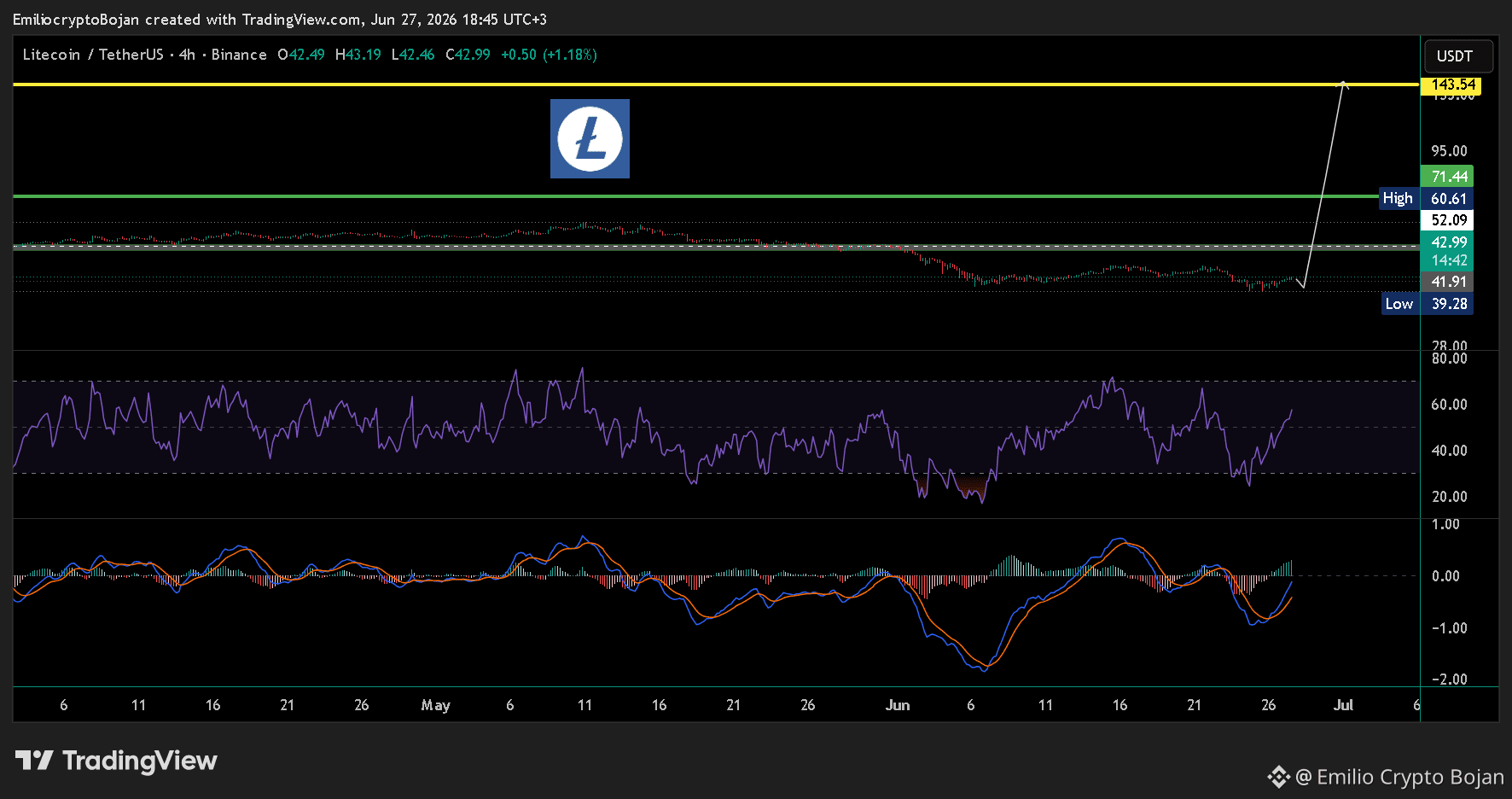This screenshot has height=799, width=1512.
Task: Click the 14:42 countdown on the price axis
Action: [x=1447, y=261]
